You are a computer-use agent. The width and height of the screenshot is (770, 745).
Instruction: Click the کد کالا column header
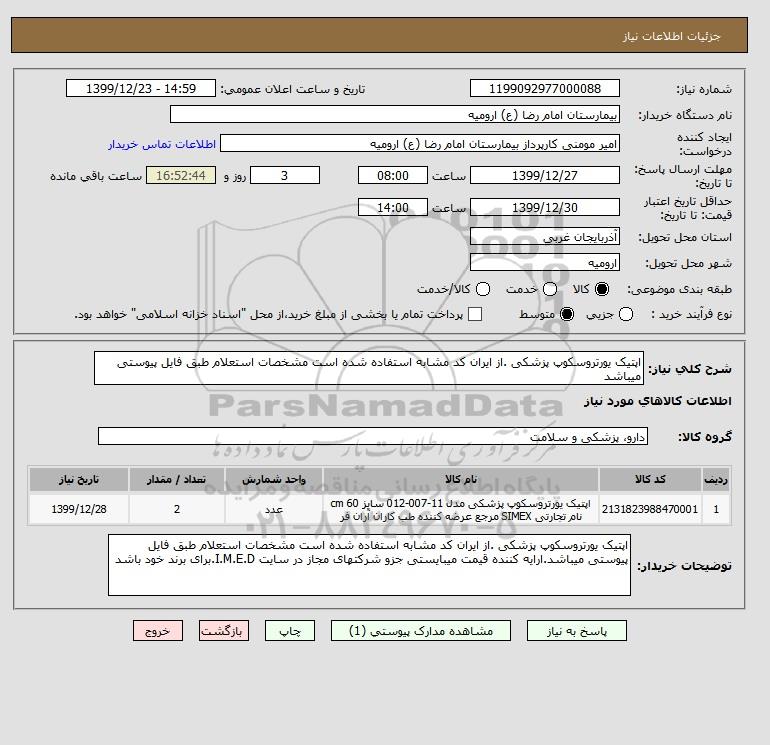coord(650,479)
